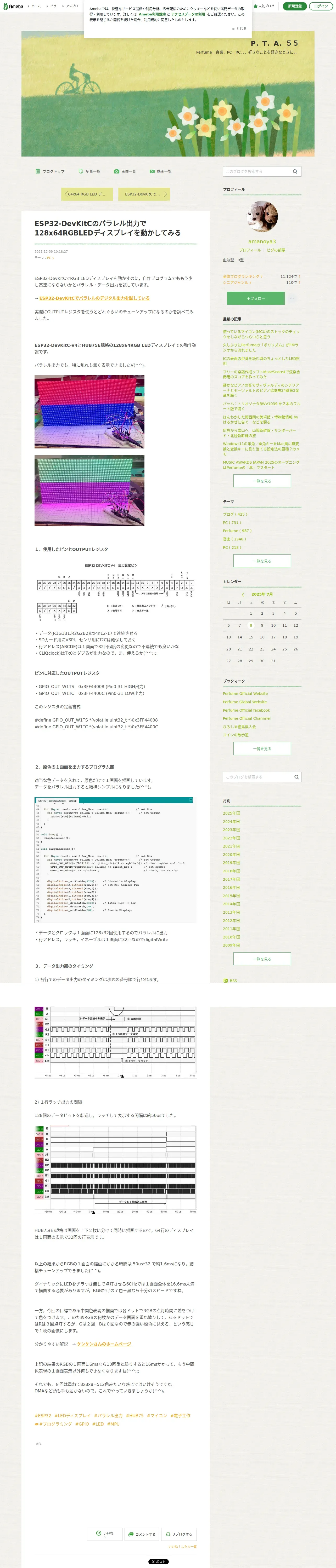This screenshot has height=1568, width=336.
Task: Open the 動画一覧 tab
Action: pyautogui.click(x=161, y=172)
